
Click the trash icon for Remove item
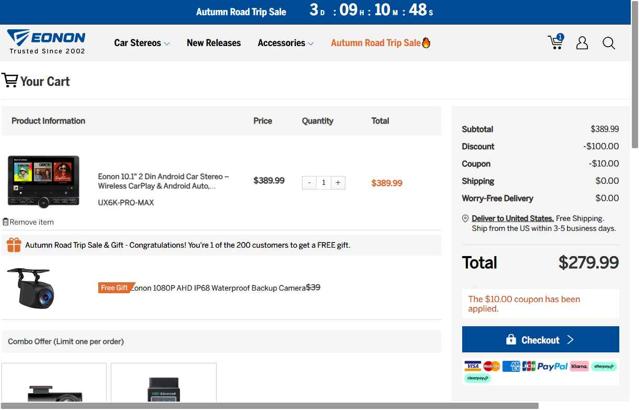pos(5,222)
